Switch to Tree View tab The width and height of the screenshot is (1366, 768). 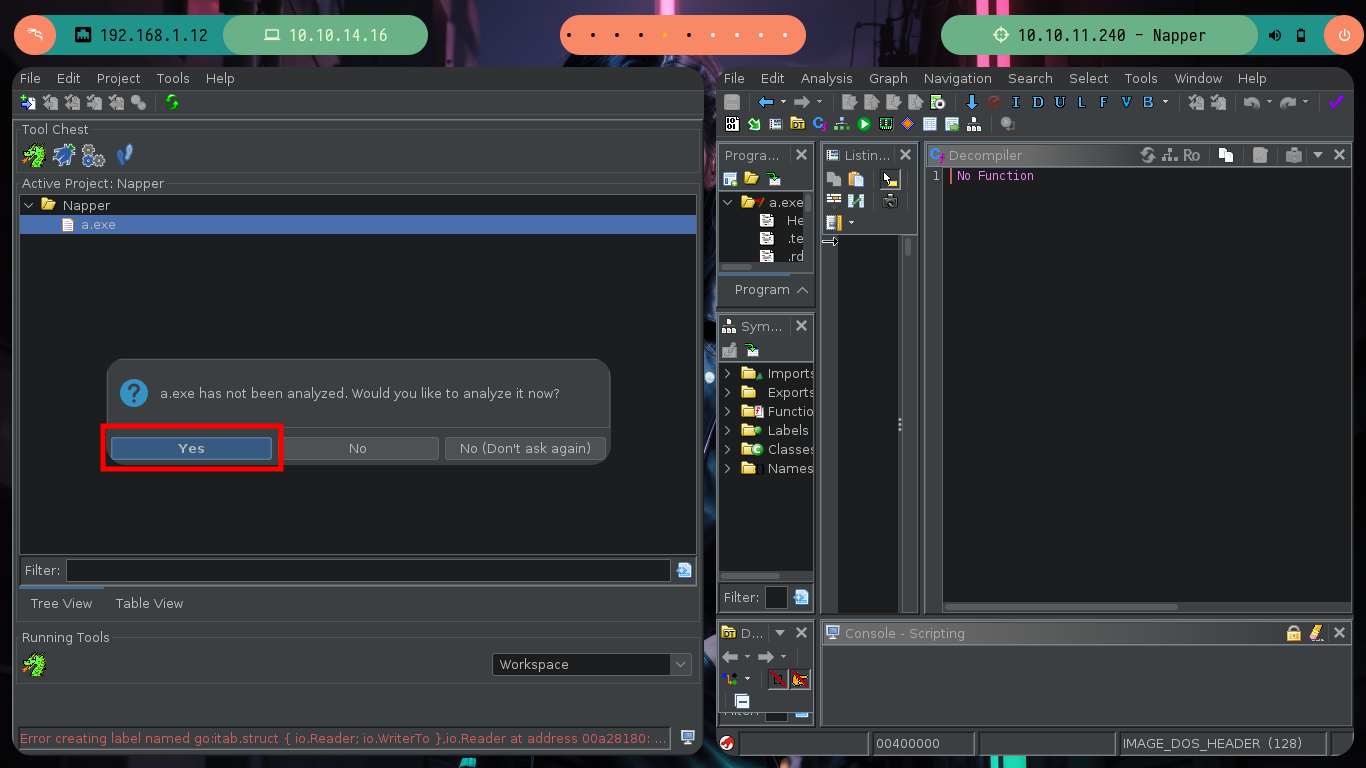click(x=61, y=603)
